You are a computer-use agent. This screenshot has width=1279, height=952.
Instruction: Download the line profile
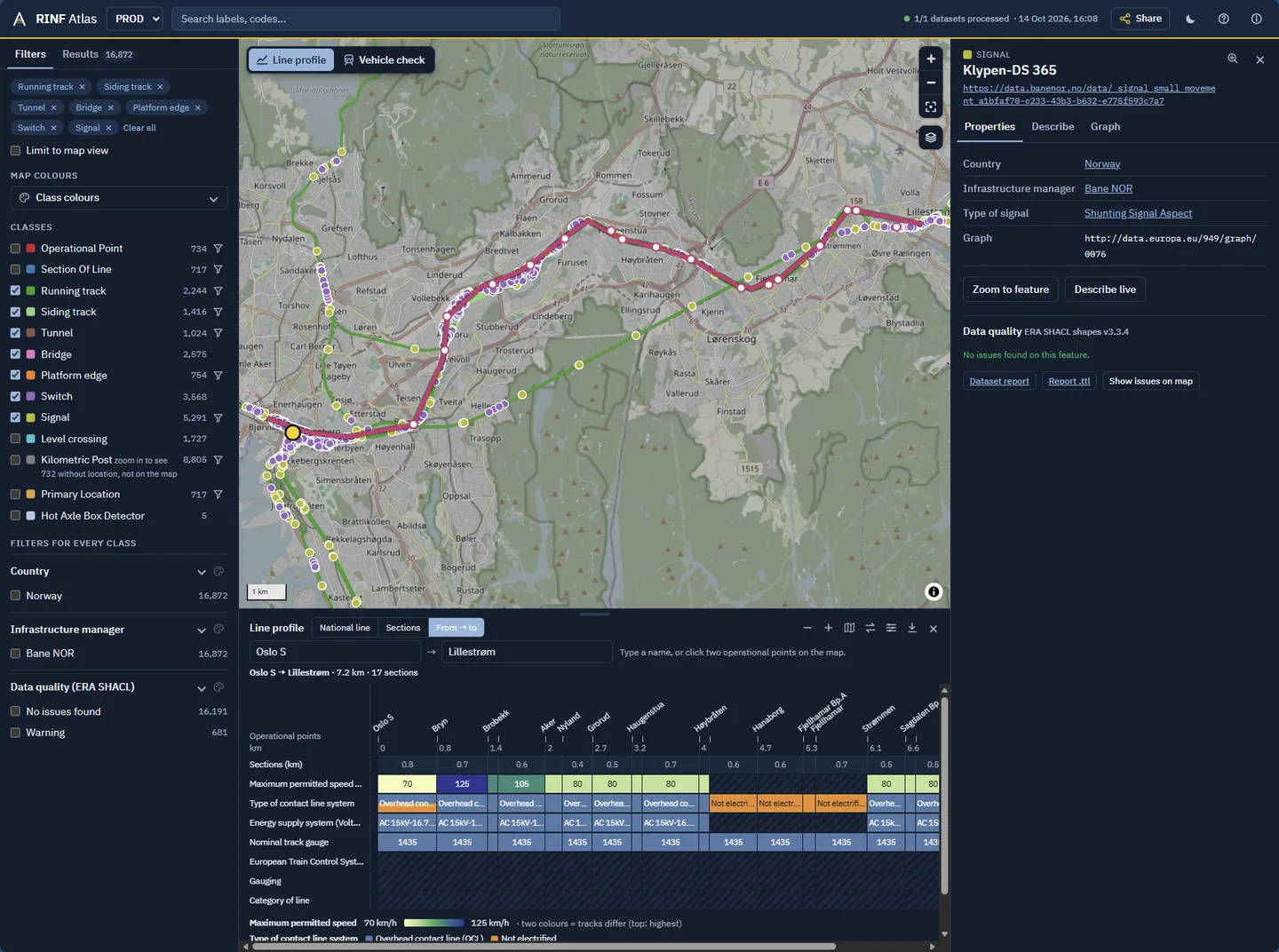click(x=912, y=628)
